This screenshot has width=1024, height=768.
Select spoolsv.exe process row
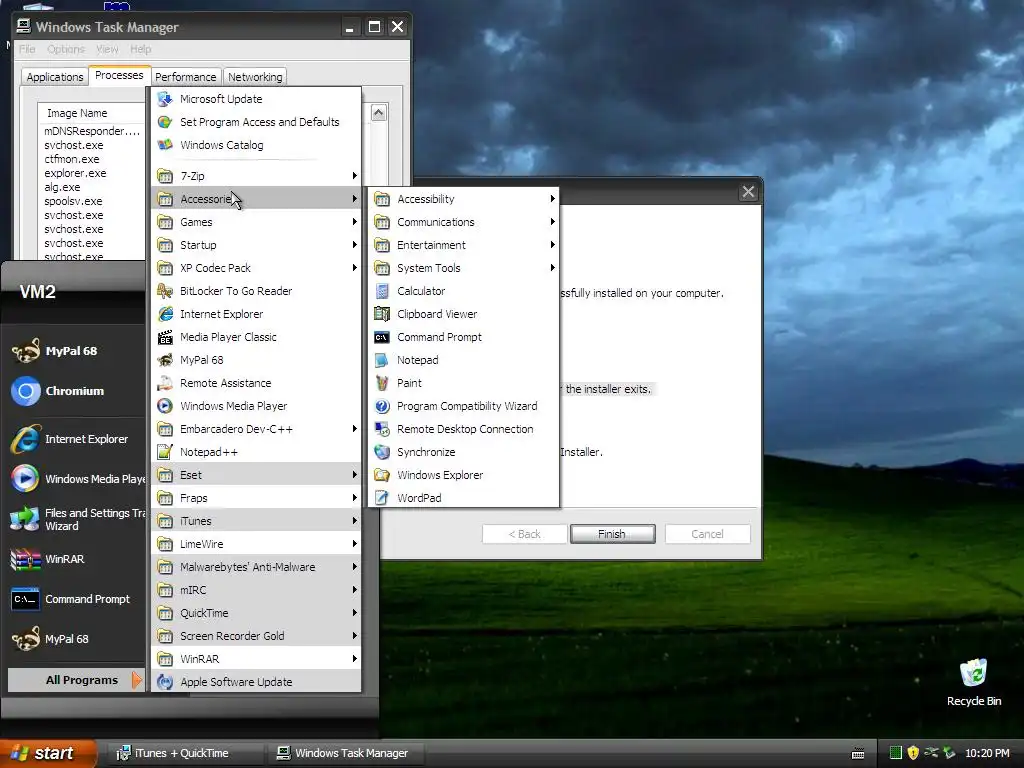click(73, 201)
